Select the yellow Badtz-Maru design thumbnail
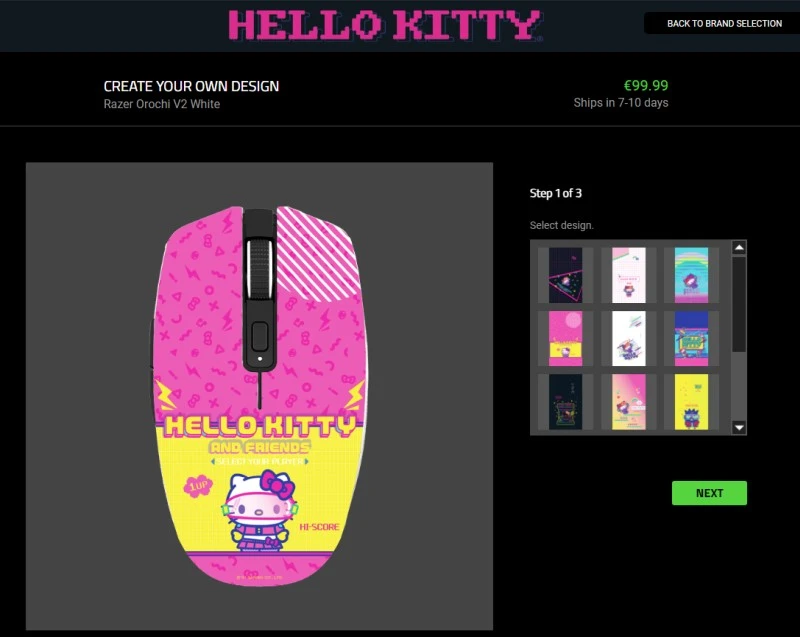Image resolution: width=800 pixels, height=637 pixels. pyautogui.click(x=690, y=400)
